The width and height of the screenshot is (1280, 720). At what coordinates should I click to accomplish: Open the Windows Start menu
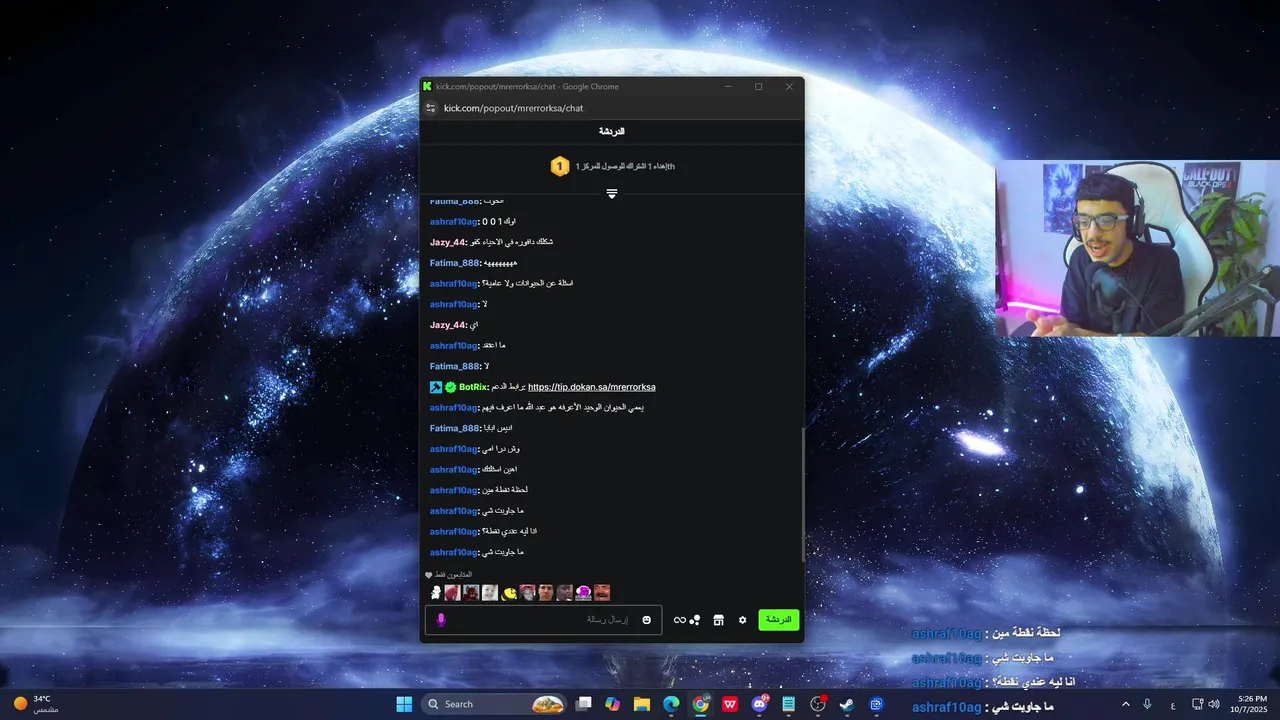click(404, 704)
